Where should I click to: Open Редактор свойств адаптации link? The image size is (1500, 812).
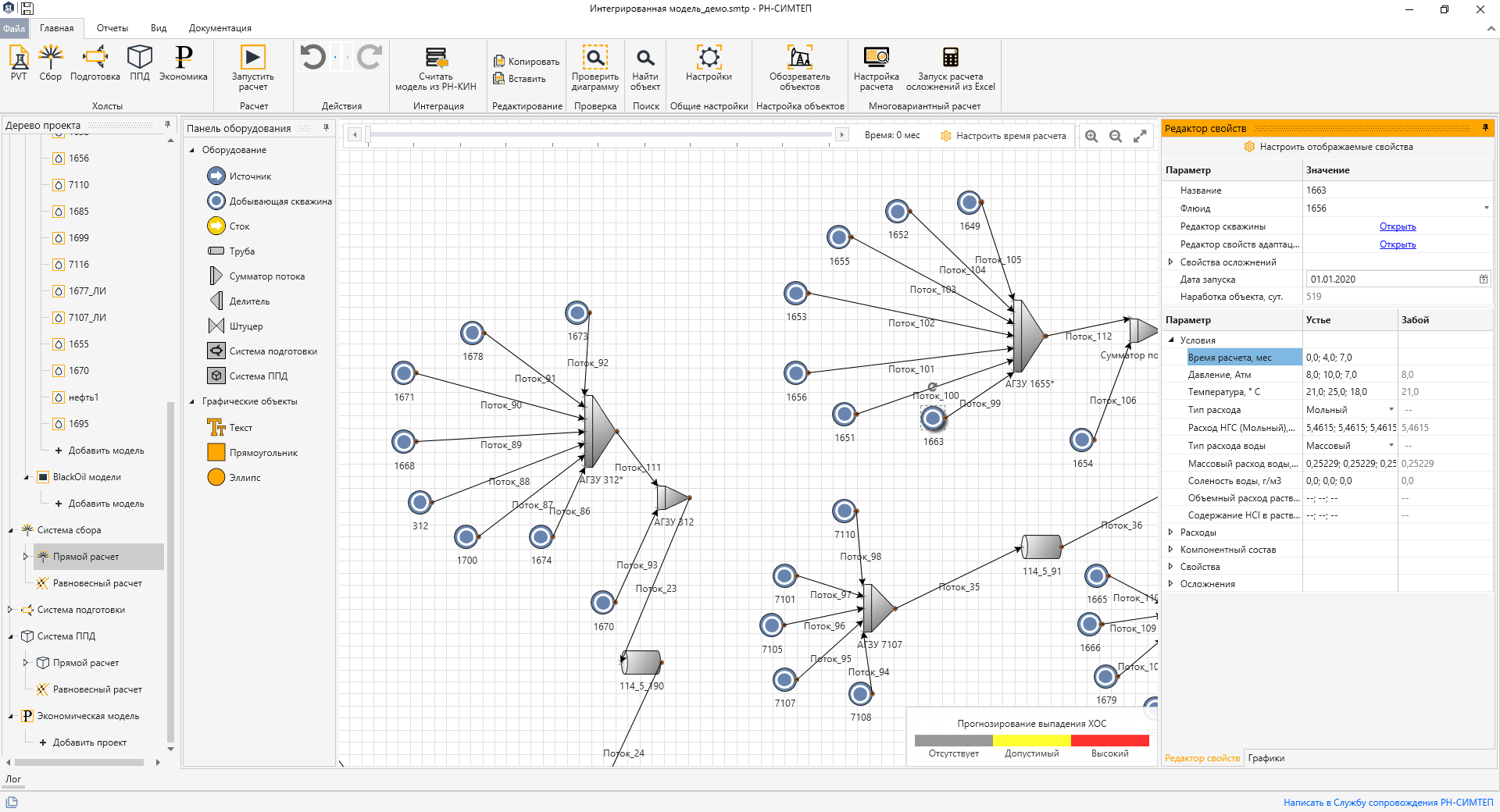click(1398, 244)
